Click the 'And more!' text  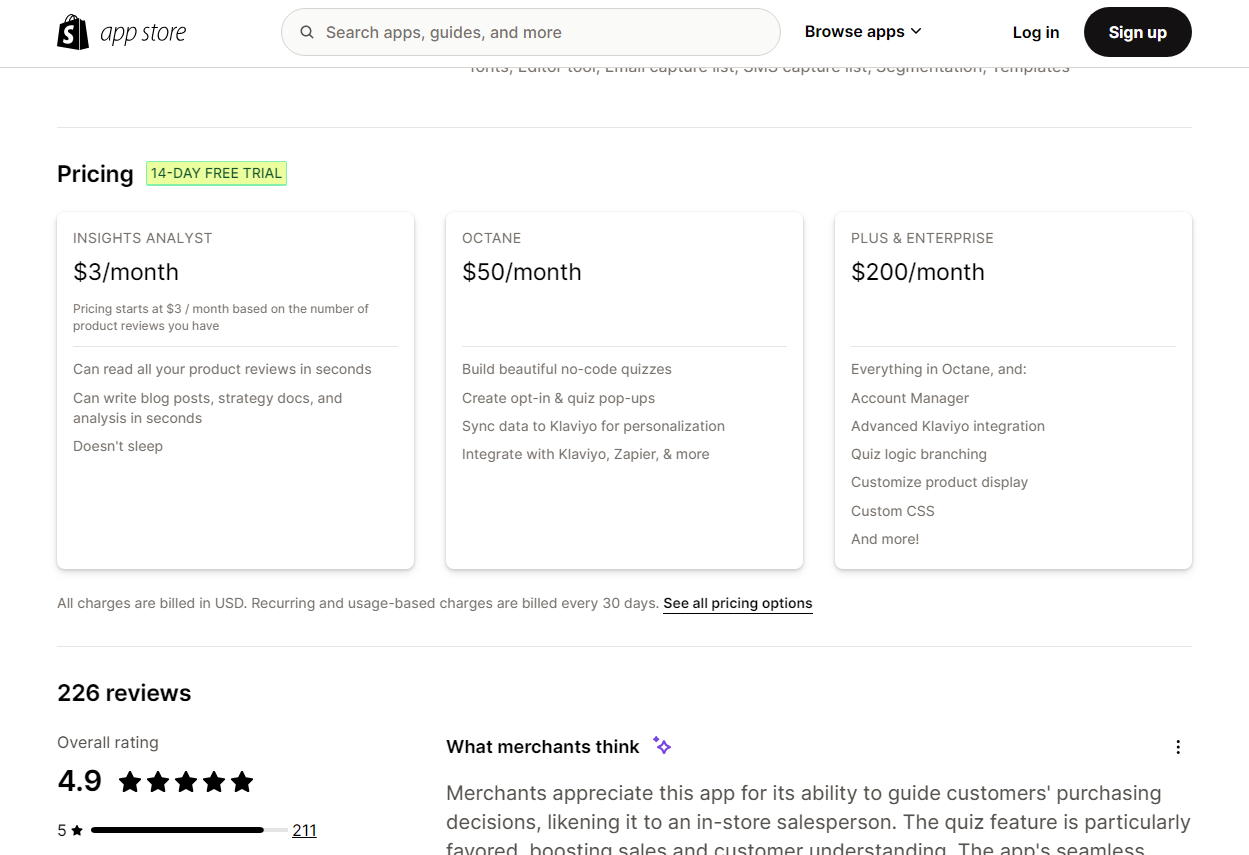click(885, 539)
